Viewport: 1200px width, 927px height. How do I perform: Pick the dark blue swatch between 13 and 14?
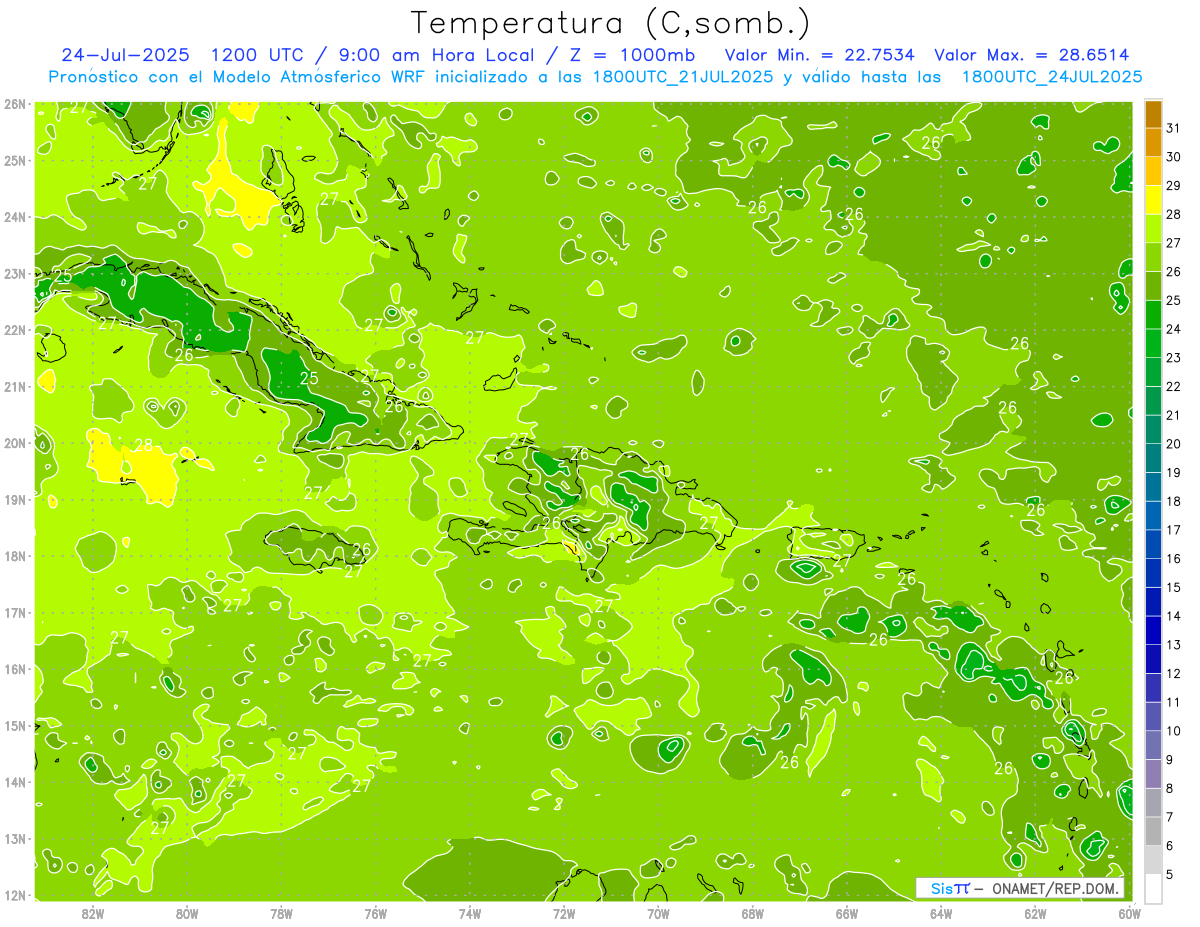tap(1154, 631)
